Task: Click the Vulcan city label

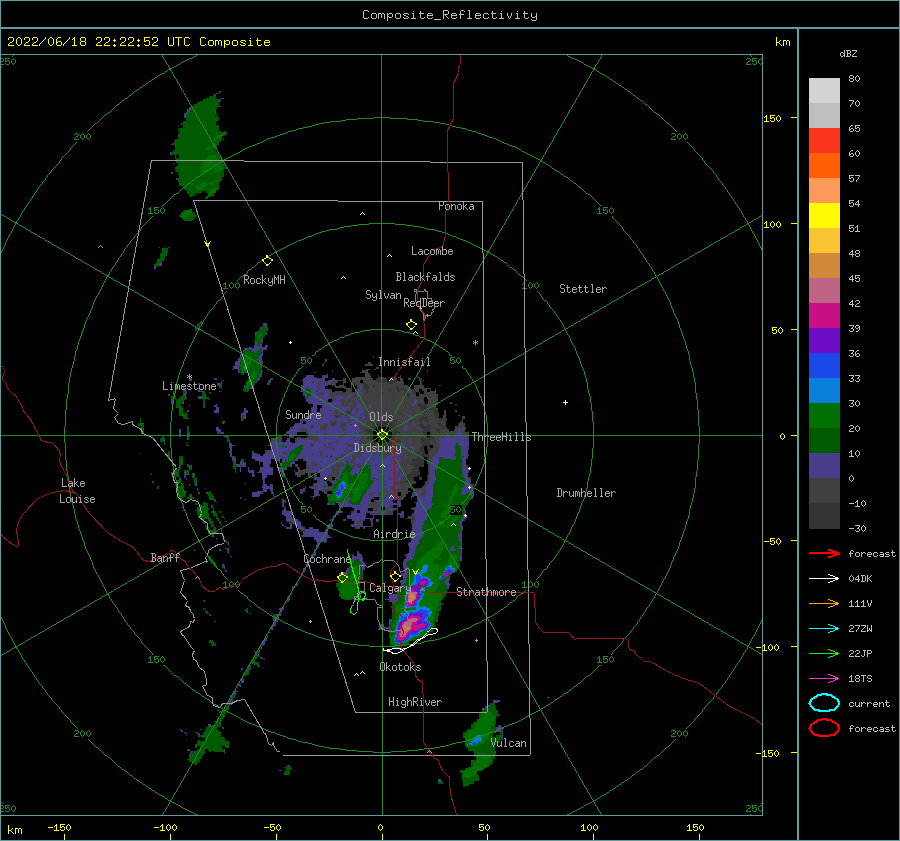Action: 508,743
